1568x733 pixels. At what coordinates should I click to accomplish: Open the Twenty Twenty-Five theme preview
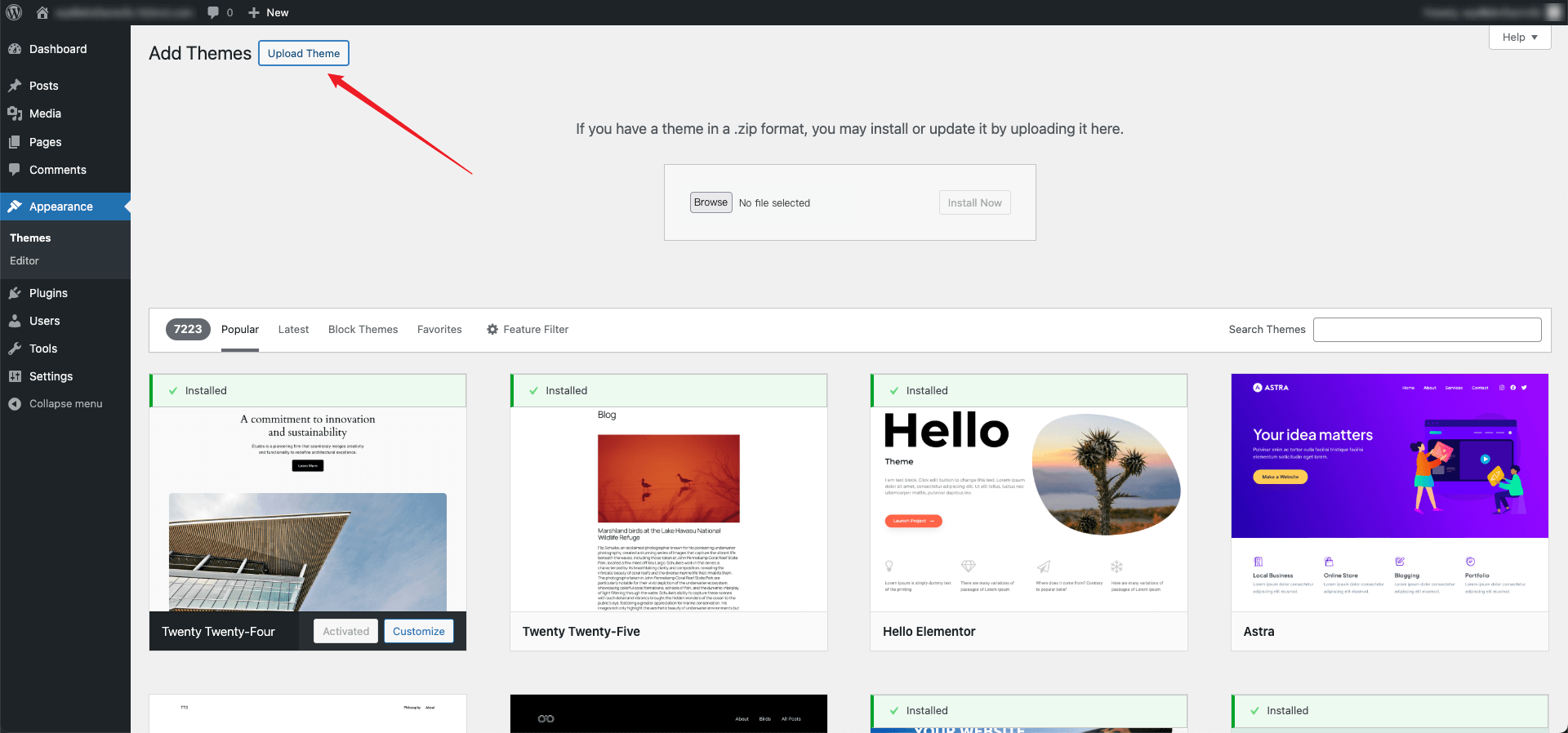pyautogui.click(x=669, y=509)
